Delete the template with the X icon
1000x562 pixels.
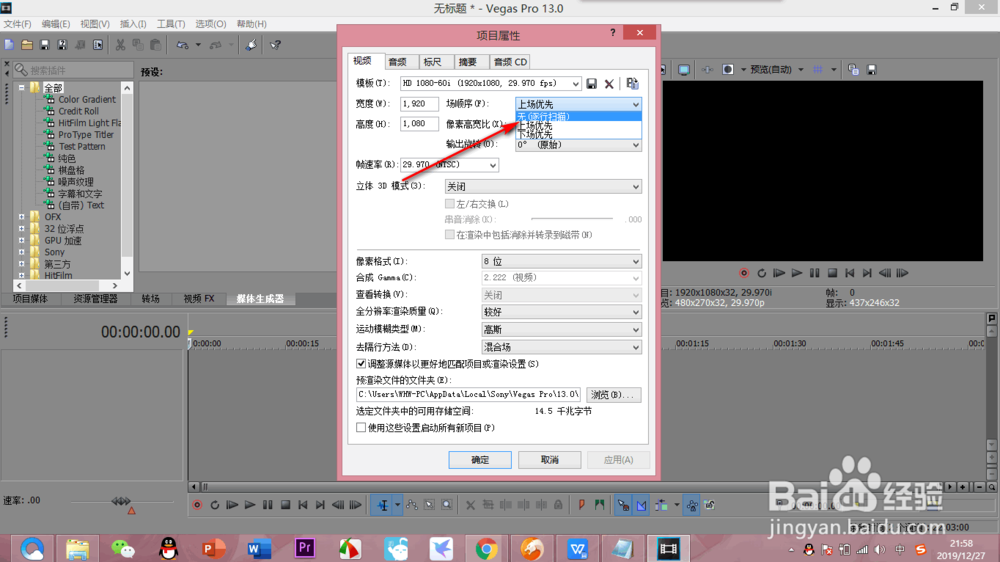point(609,84)
